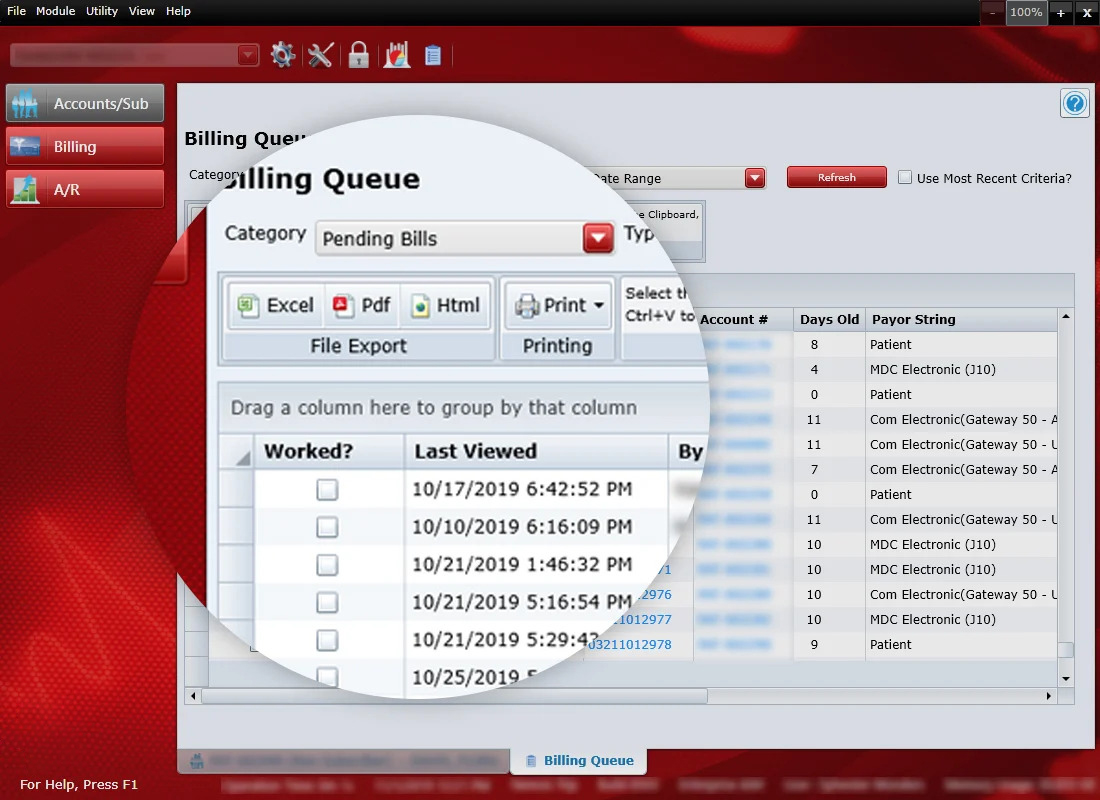Open the Pending Bills category dropdown

597,238
